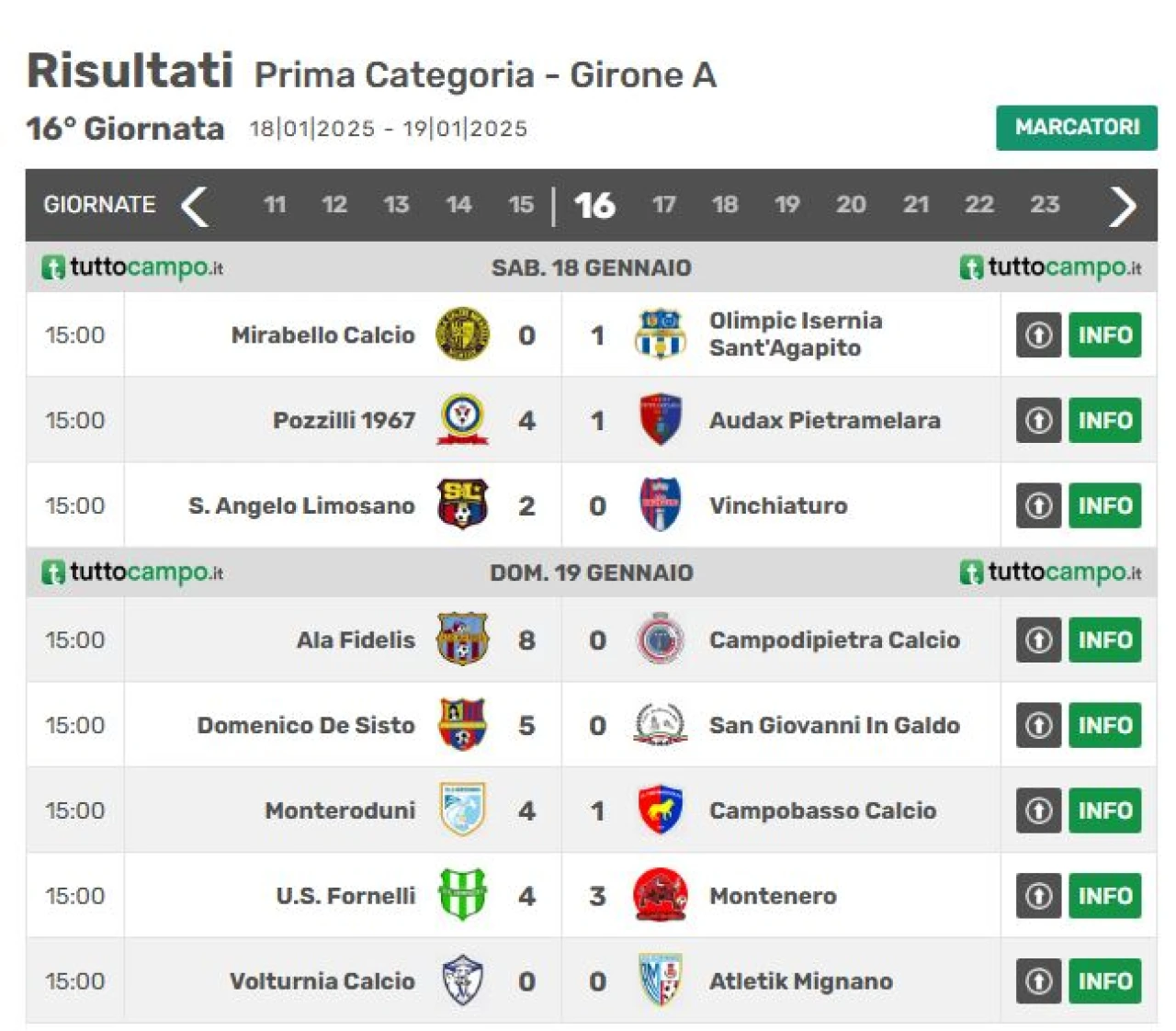1176x1031 pixels.
Task: Click the Pozzilli 1967 team logo
Action: point(462,420)
